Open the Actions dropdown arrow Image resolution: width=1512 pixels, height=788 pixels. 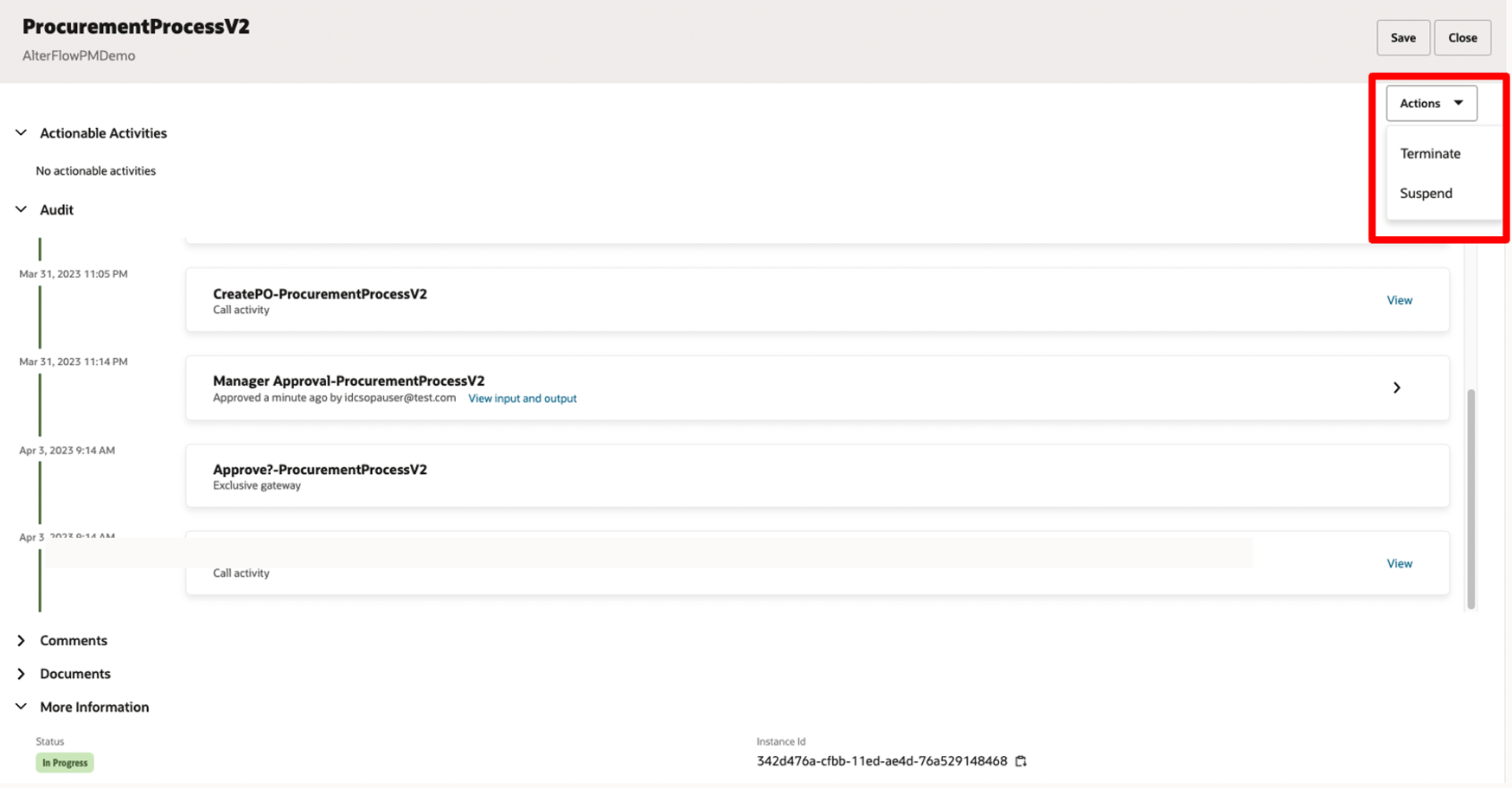[x=1457, y=103]
